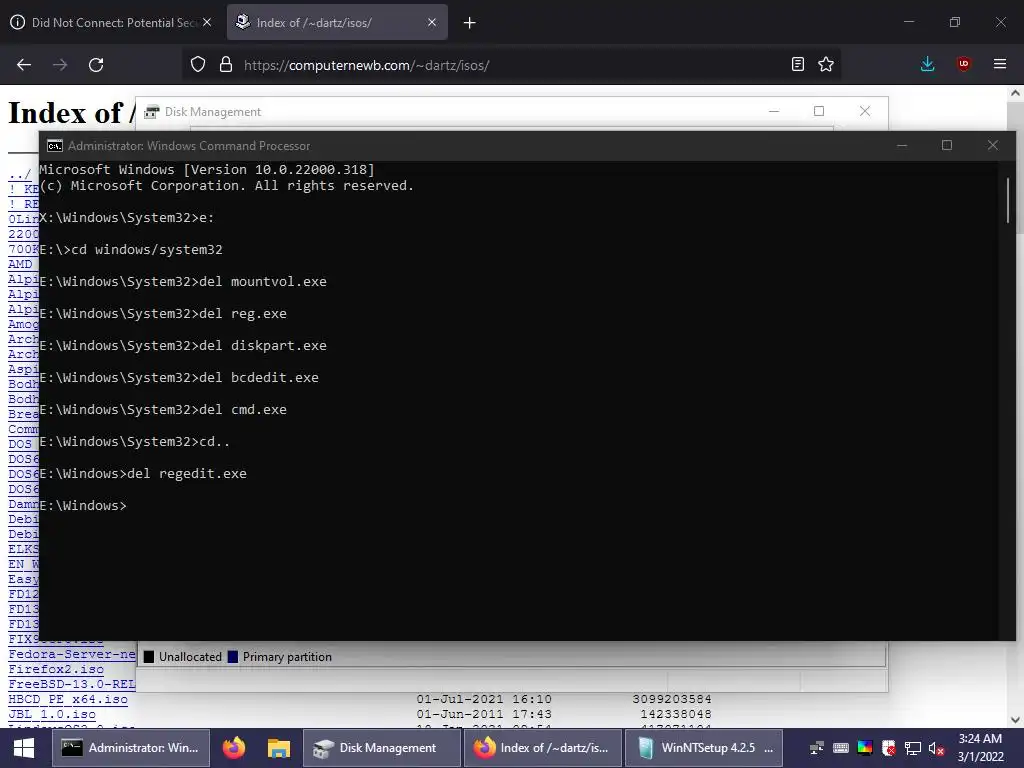Viewport: 1024px width, 768px height.
Task: Open the Firefox downloads panel
Action: (x=927, y=64)
